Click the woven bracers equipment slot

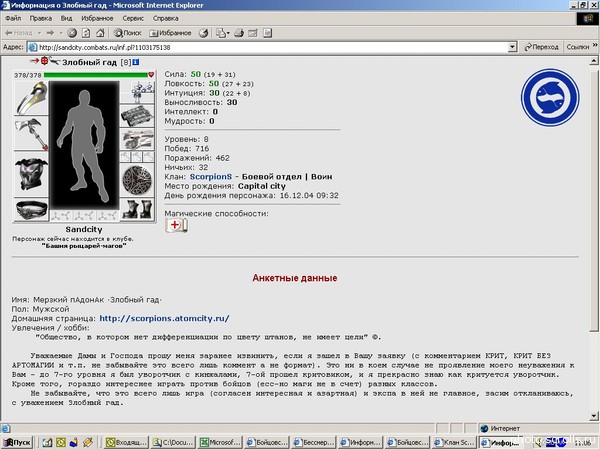[x=137, y=116]
